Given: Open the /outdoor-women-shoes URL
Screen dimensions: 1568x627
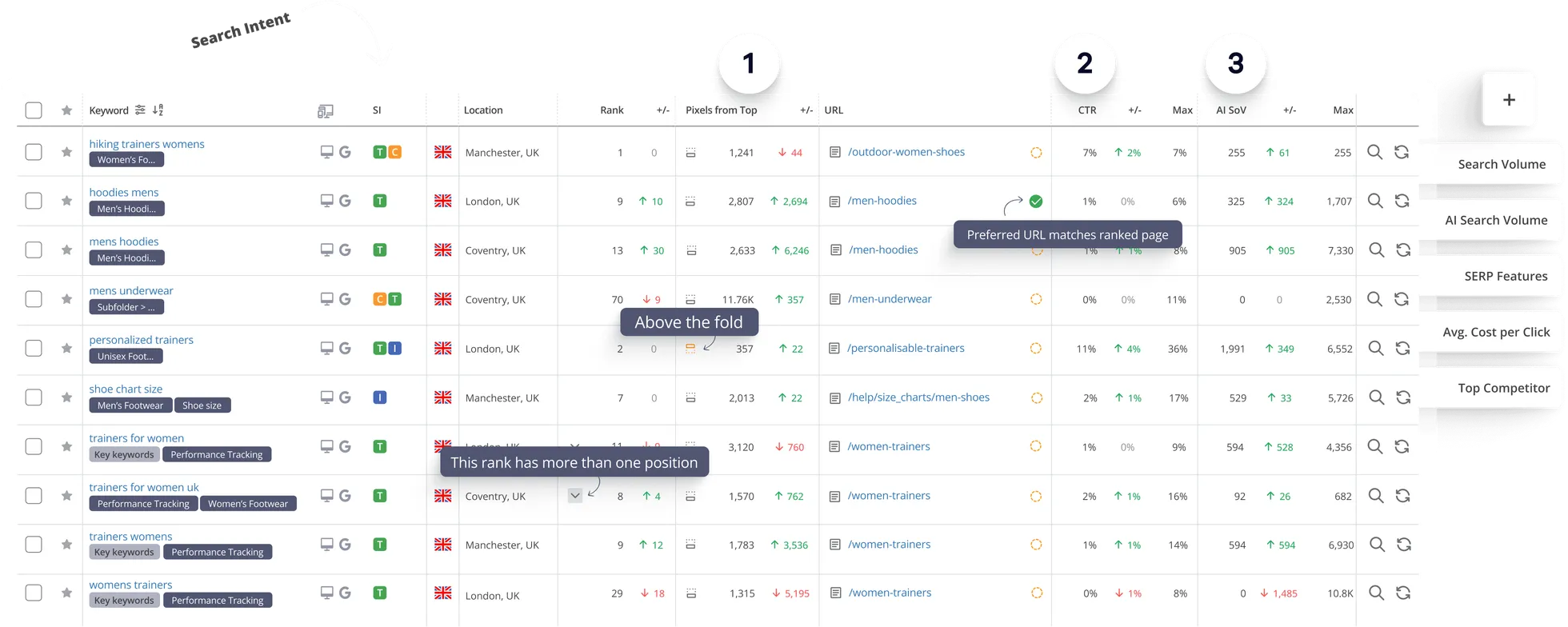Looking at the screenshot, I should tap(906, 152).
